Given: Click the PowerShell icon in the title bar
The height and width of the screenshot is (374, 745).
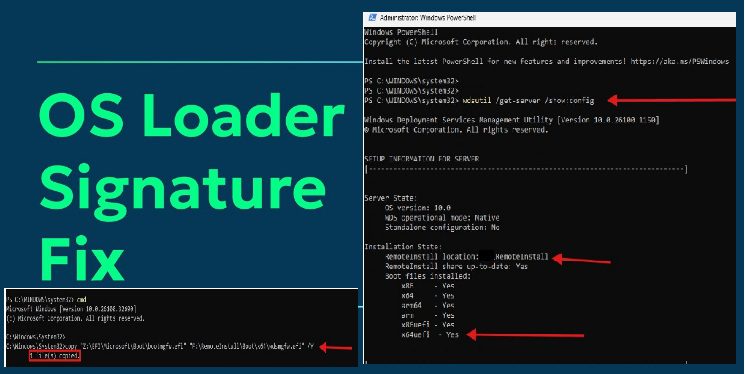Looking at the screenshot, I should tap(372, 18).
